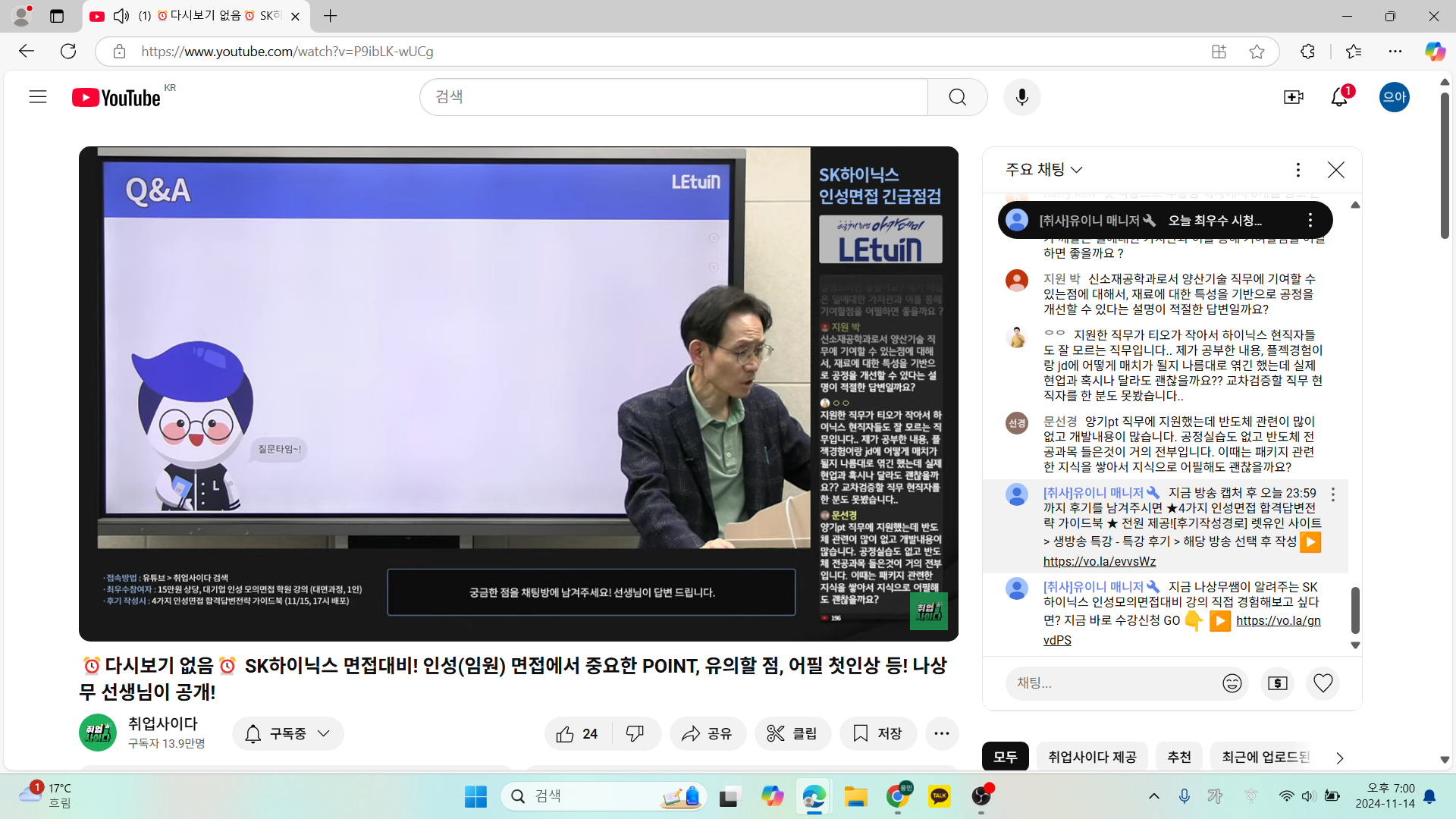
Task: Open the YouTube hamburger guide menu
Action: tap(38, 97)
